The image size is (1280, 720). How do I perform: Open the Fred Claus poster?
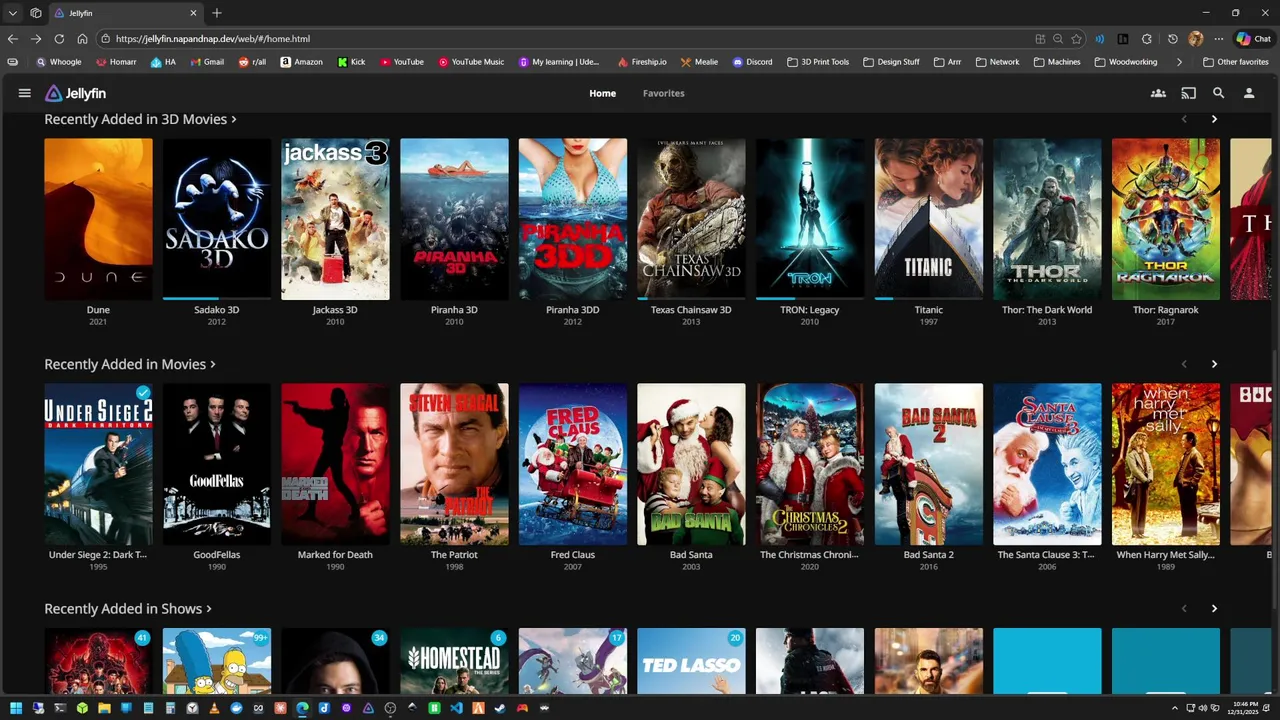(573, 464)
